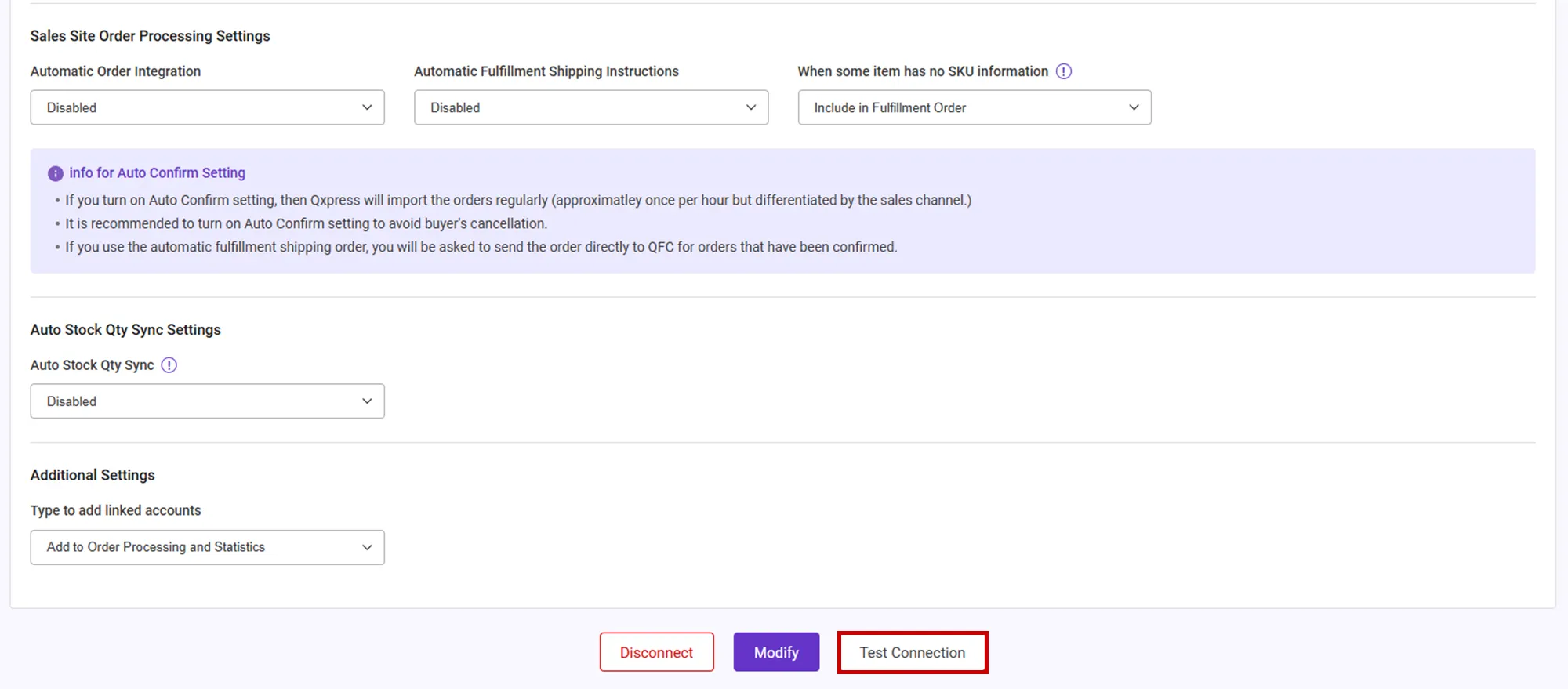Screen dimensions: 1568x689
Task: Click the Modify button
Action: pyautogui.click(x=776, y=652)
